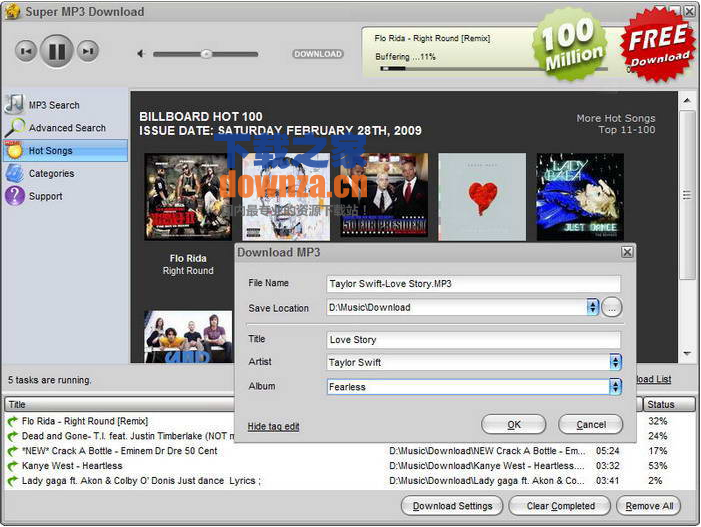The height and width of the screenshot is (527, 701).
Task: Click the green arrow icon for Dead and Gone
Action: [x=13, y=436]
